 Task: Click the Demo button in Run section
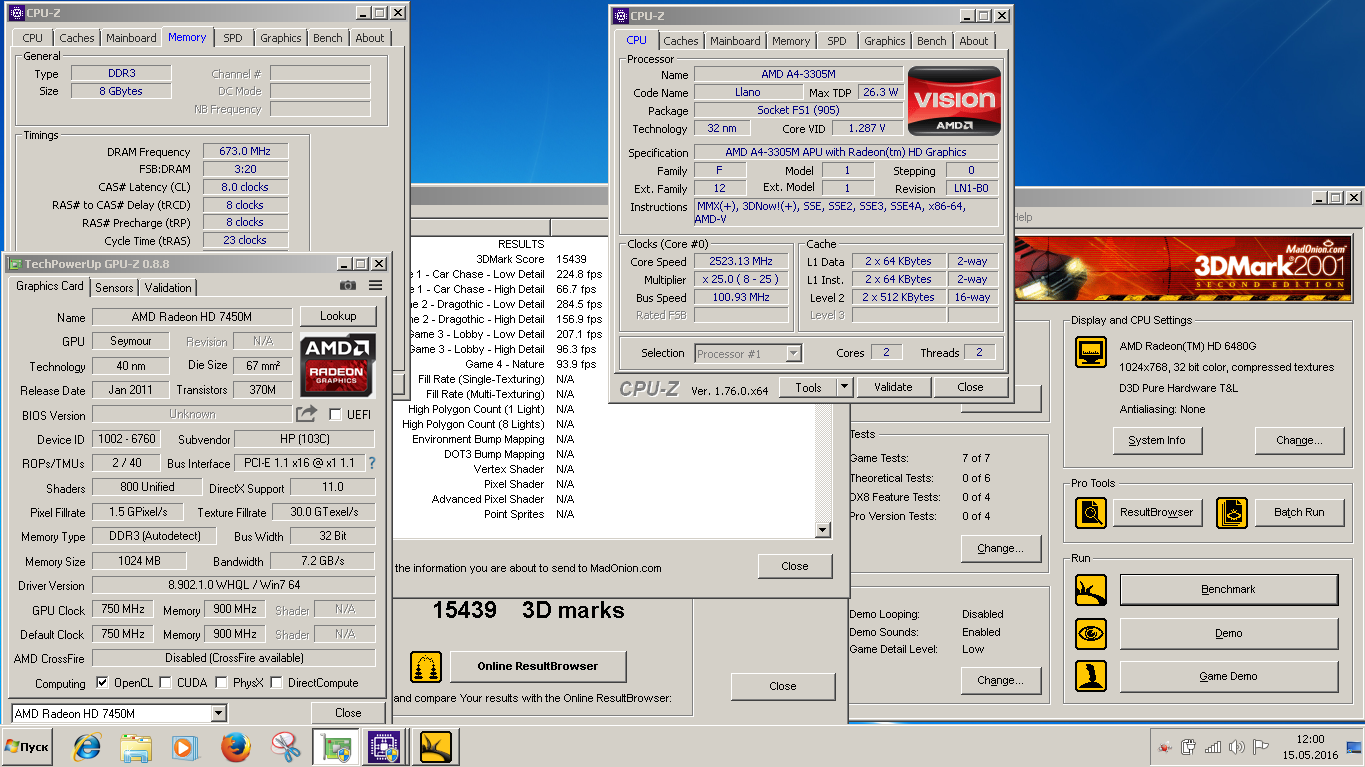pyautogui.click(x=1228, y=633)
